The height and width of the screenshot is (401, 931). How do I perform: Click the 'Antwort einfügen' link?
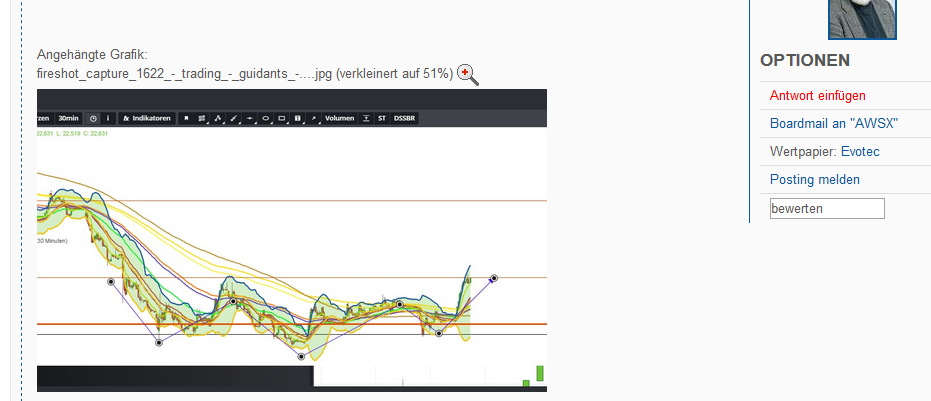(x=818, y=96)
